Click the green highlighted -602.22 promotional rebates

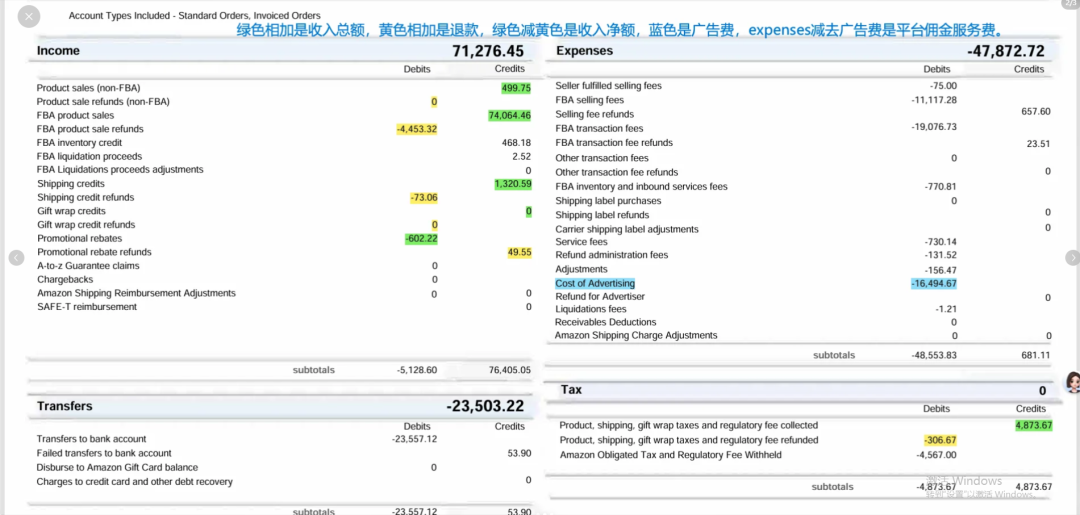pos(421,238)
